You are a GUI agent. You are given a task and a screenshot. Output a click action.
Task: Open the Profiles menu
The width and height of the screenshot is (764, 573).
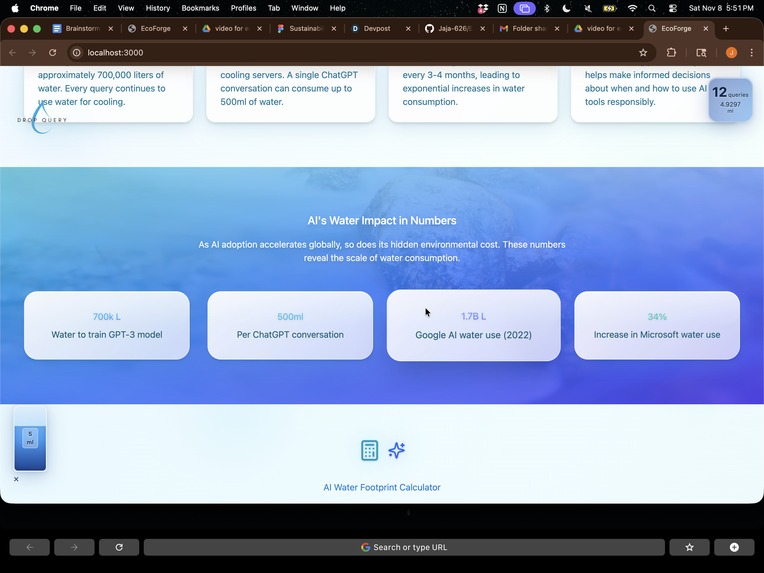pos(243,8)
